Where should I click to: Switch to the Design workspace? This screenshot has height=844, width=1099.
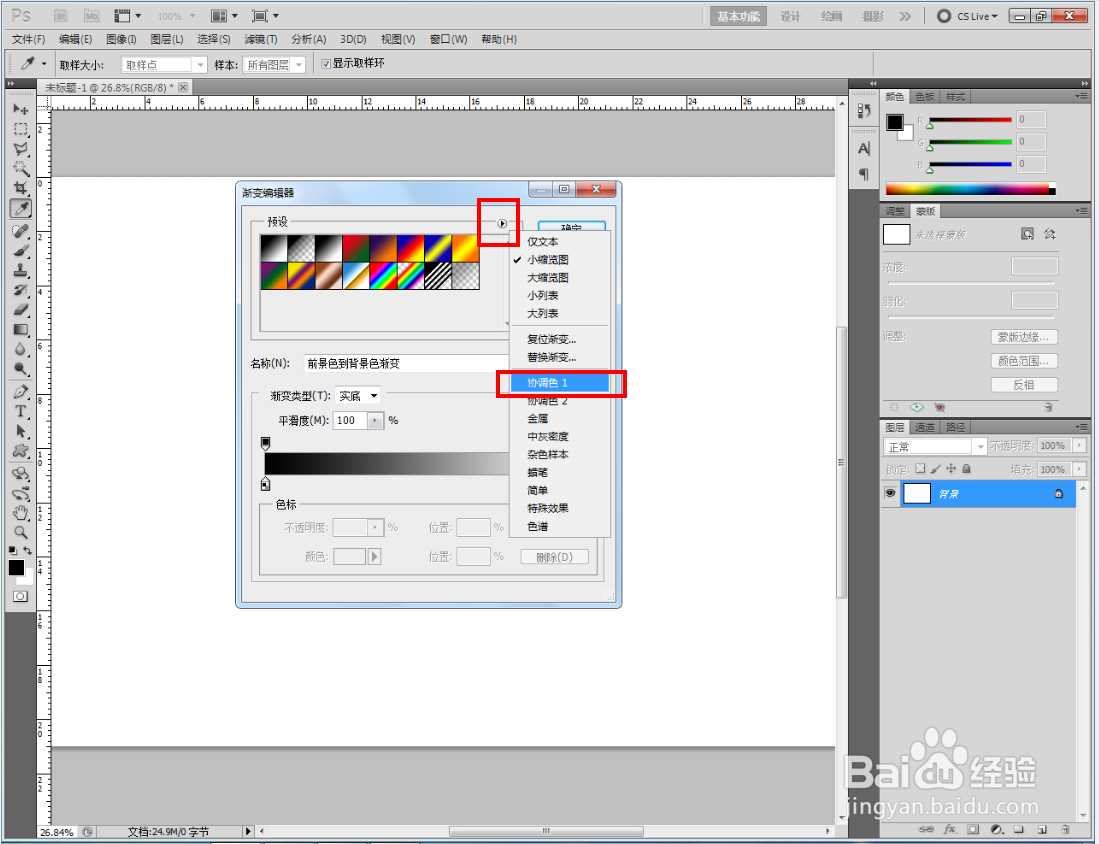pos(791,16)
